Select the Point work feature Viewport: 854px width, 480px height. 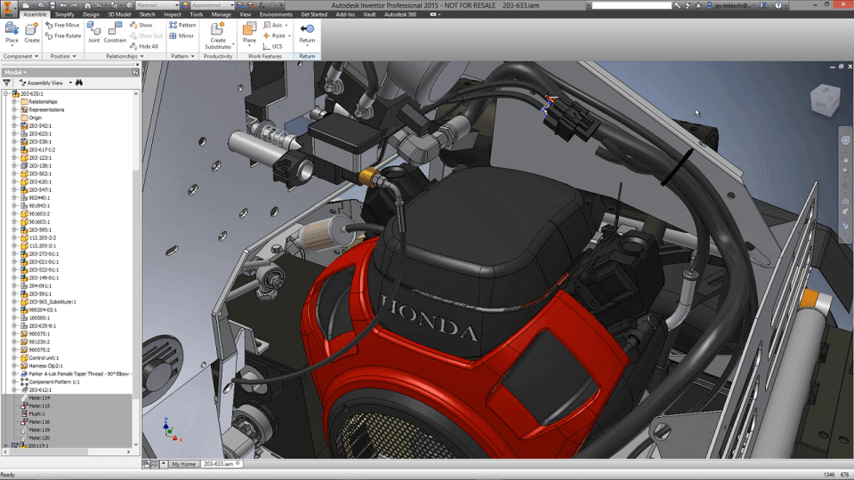[275, 36]
